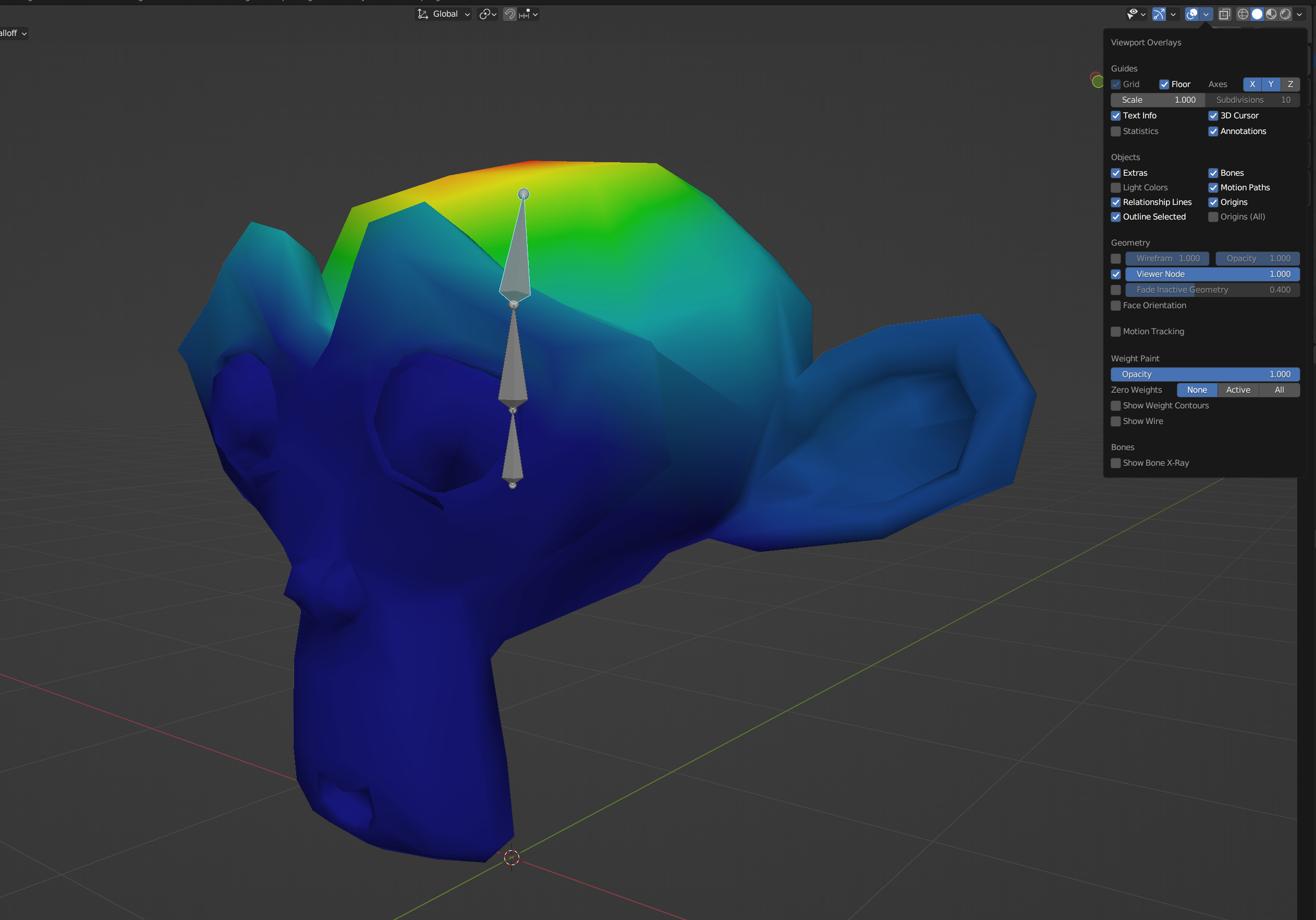
Task: Uncheck the Annotations checkbox
Action: pos(1213,131)
